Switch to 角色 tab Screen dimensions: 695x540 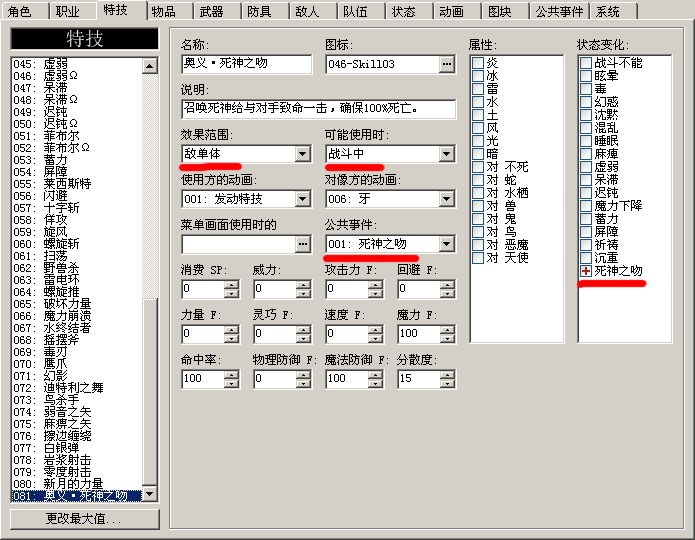click(24, 11)
